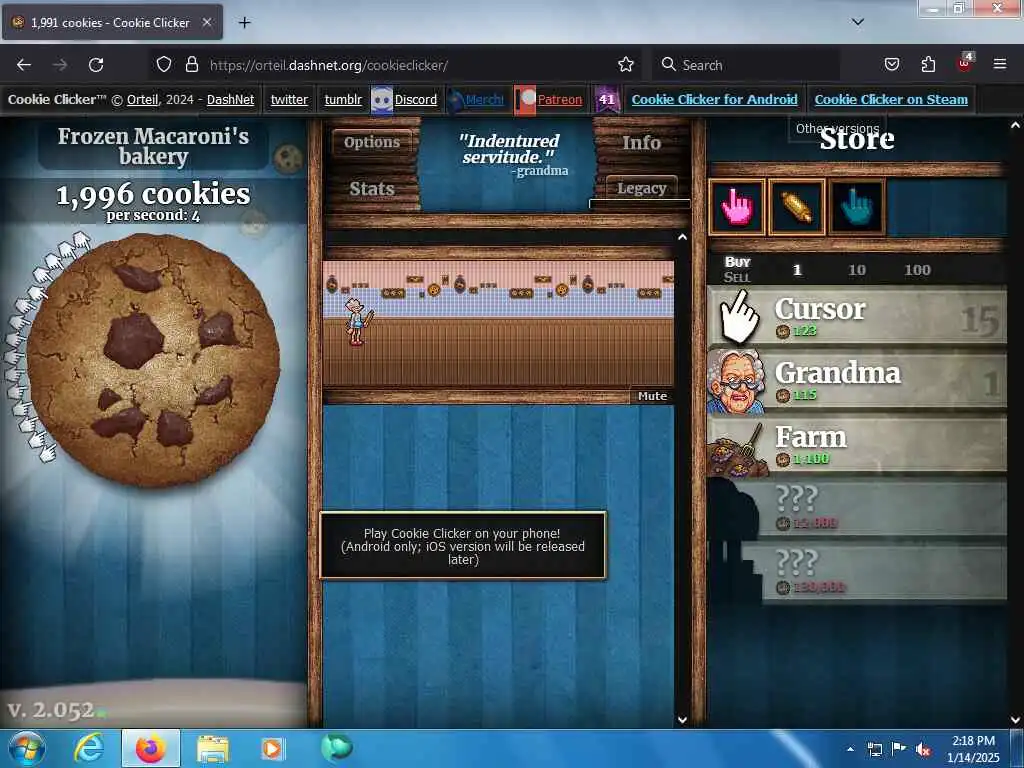
Task: Click the Play on your phone notification
Action: point(463,546)
